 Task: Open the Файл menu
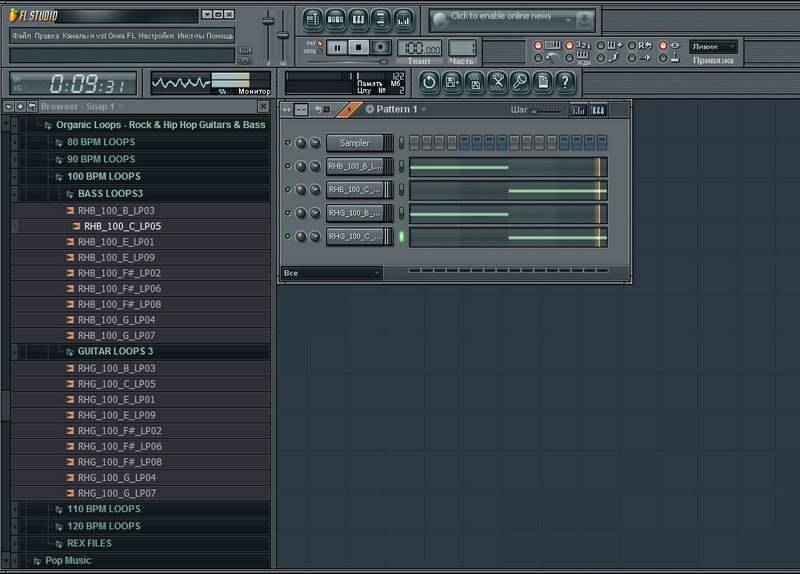(x=21, y=35)
